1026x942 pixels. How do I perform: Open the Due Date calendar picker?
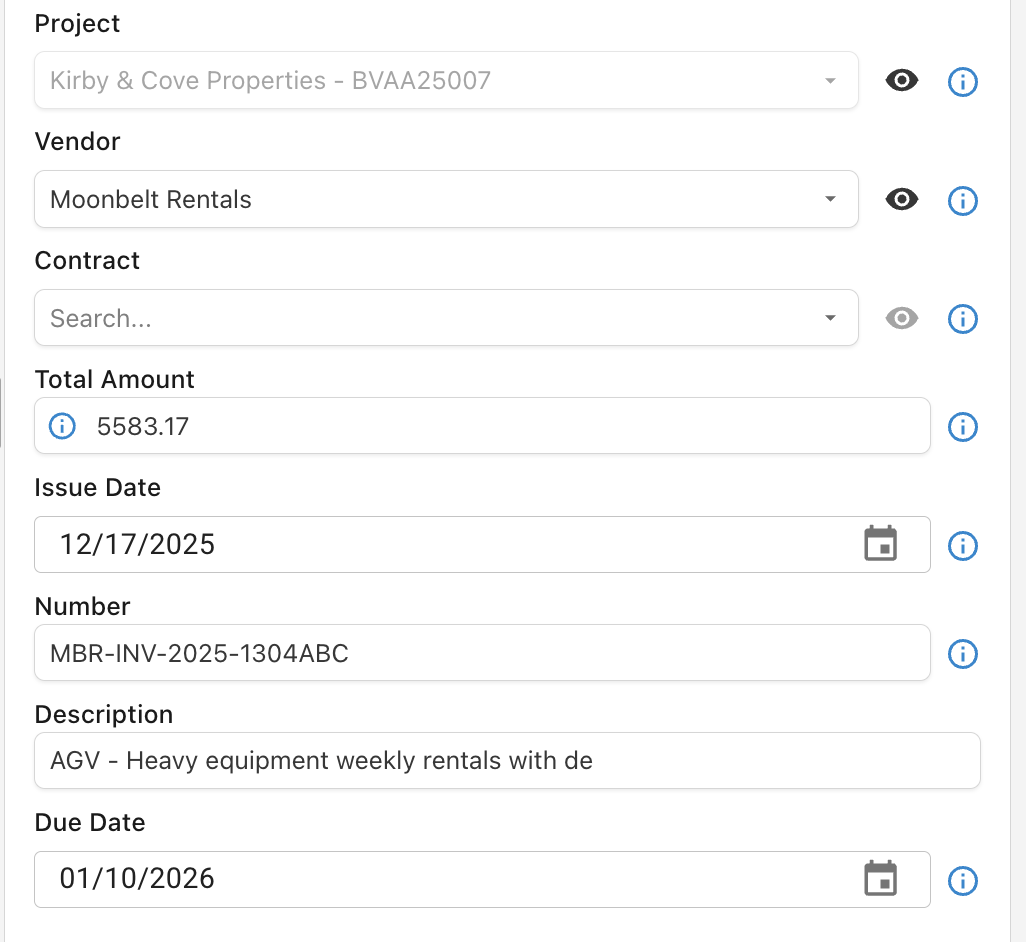(x=881, y=880)
